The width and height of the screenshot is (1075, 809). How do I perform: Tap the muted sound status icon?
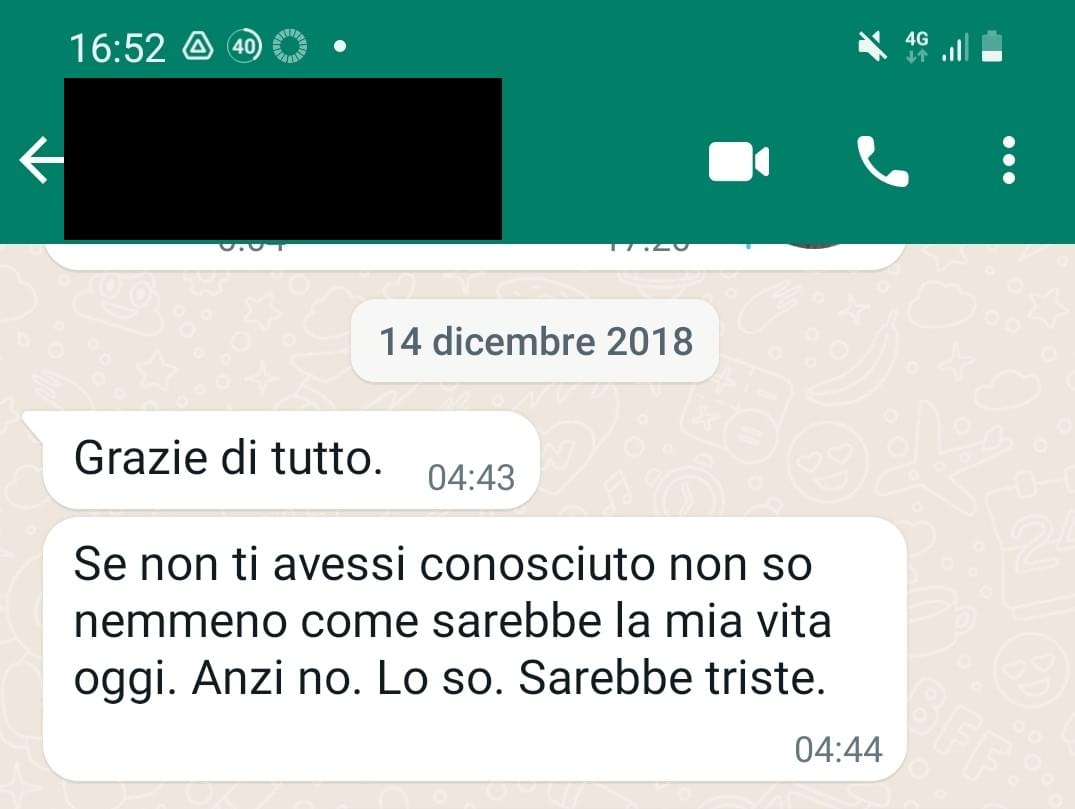click(x=872, y=47)
